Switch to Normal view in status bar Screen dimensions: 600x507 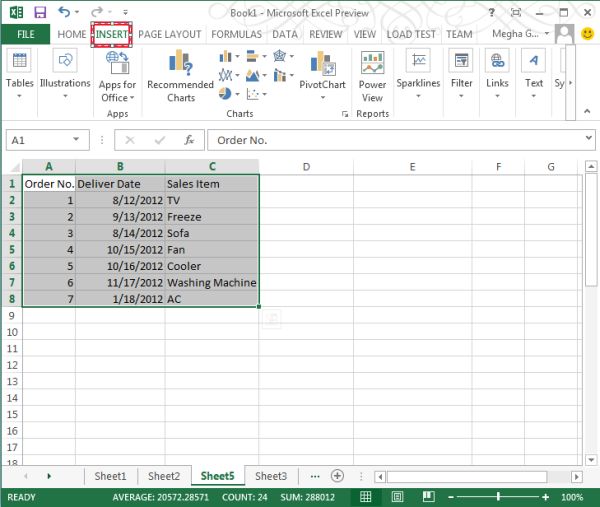(x=365, y=497)
